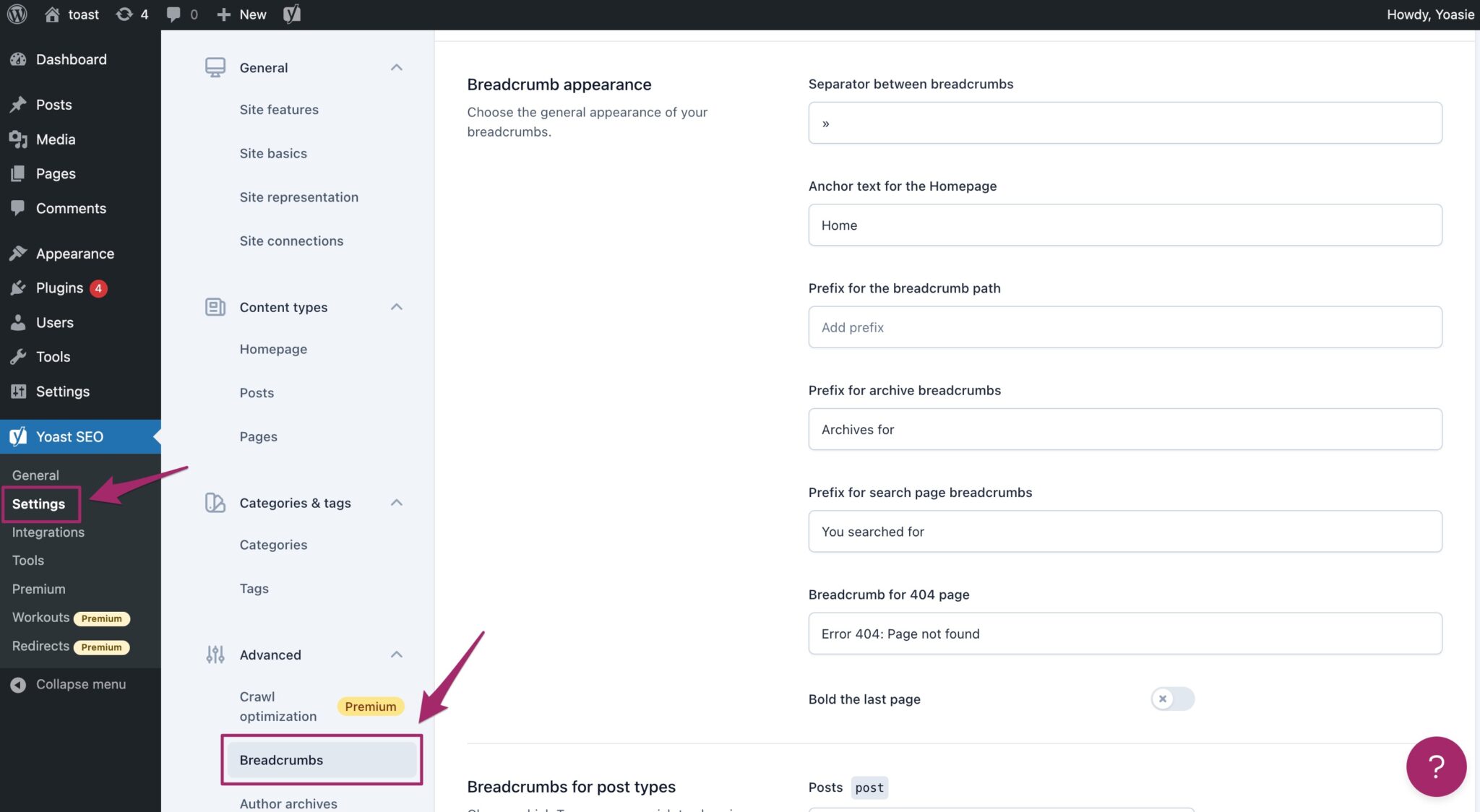Click the separator between breadcrumbs input field
Screen dimensions: 1480x812
pos(1124,122)
